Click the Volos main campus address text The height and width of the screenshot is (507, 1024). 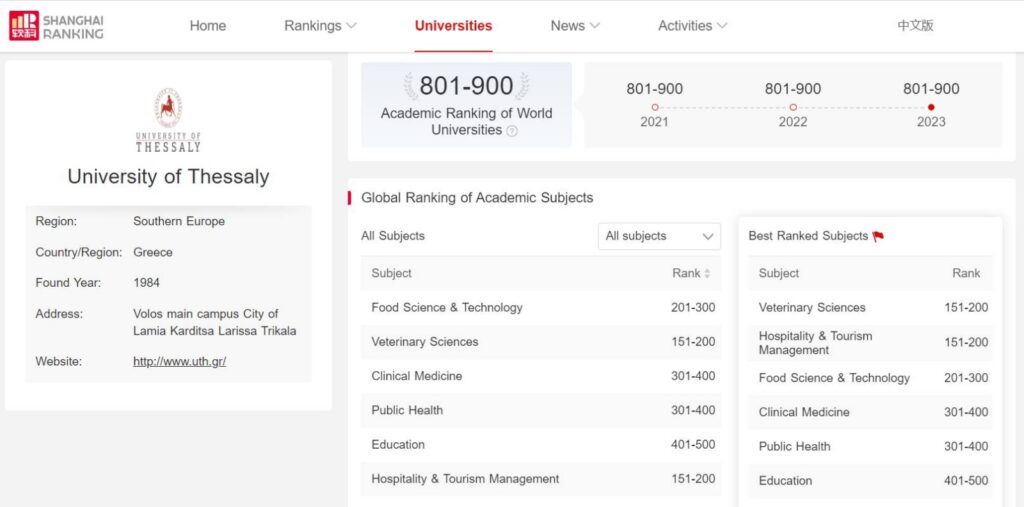(x=214, y=322)
